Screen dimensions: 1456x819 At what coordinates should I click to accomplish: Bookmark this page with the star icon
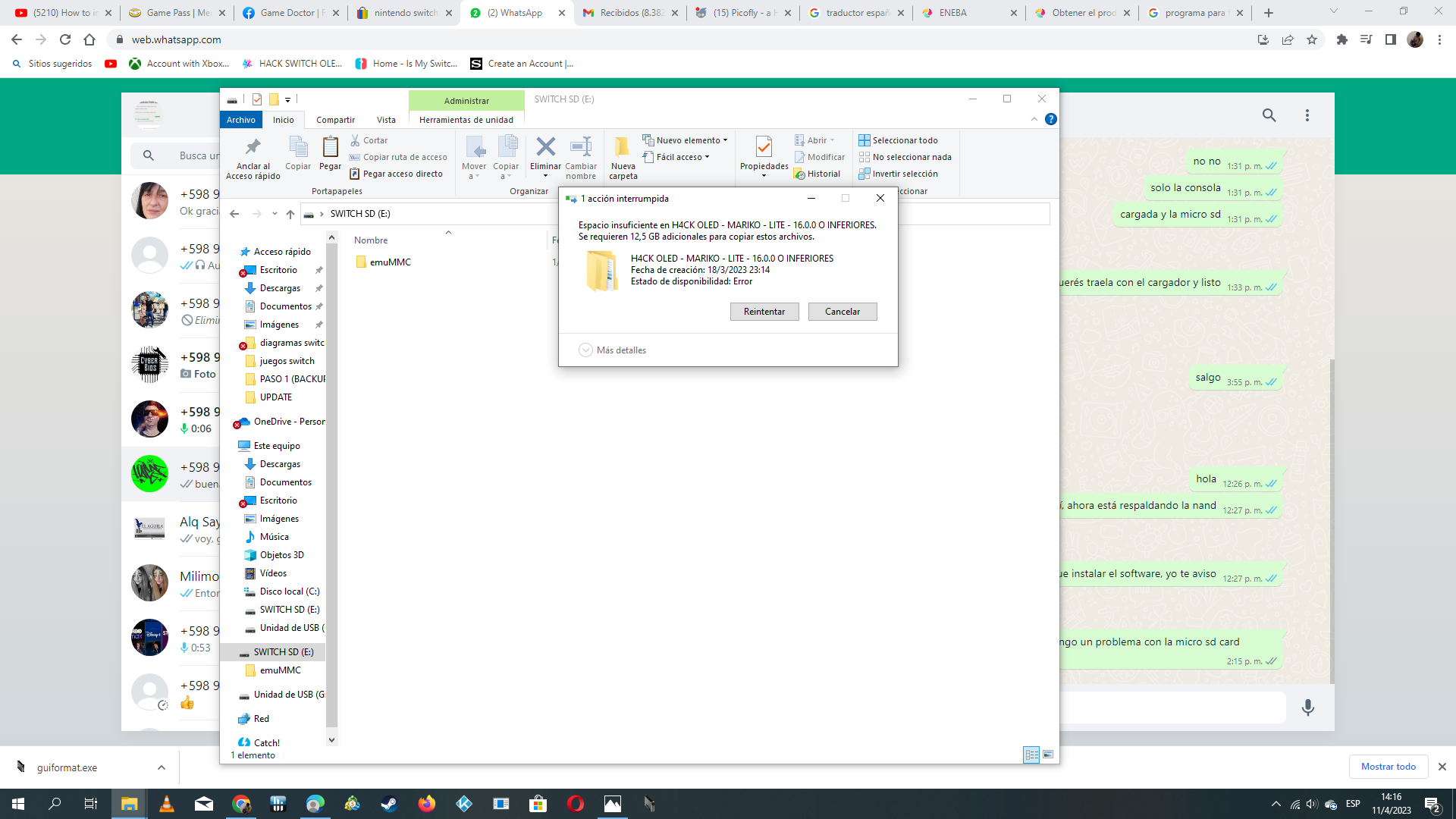1312,40
